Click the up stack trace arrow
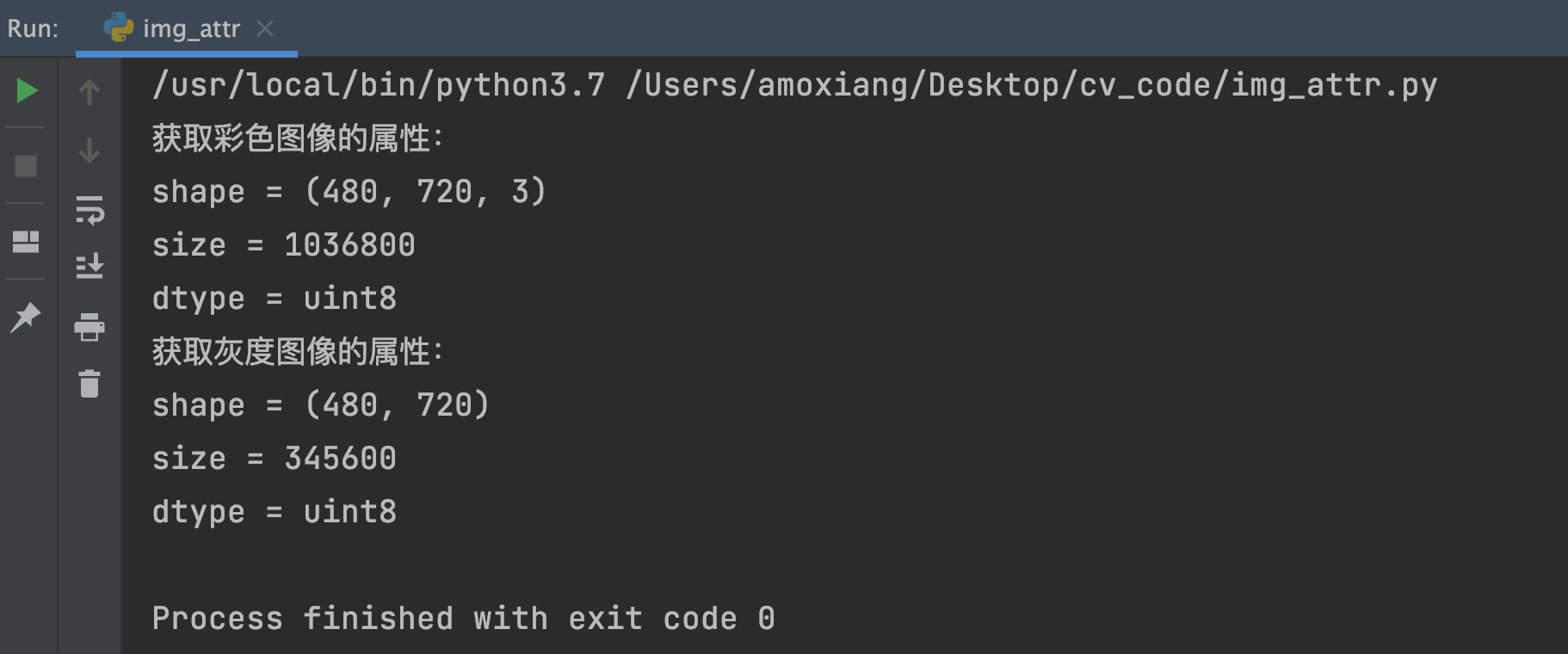 coord(90,91)
